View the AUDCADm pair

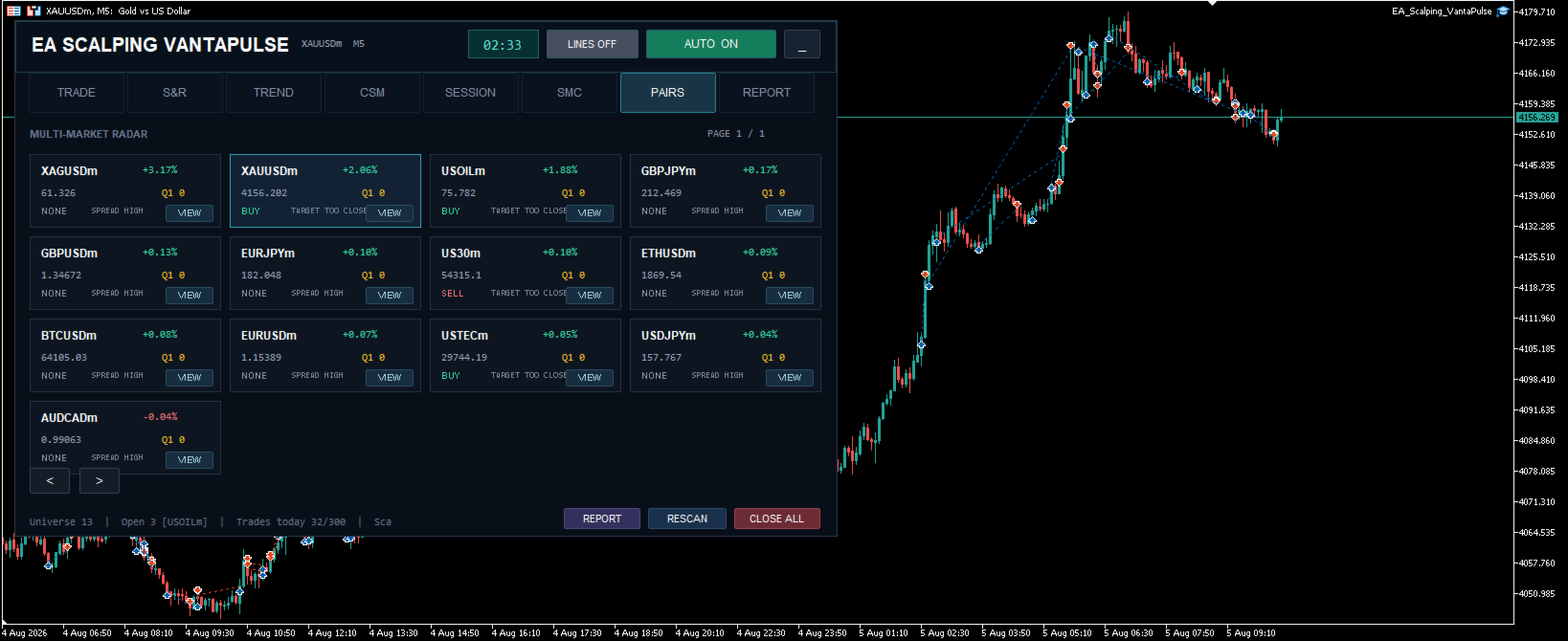pos(190,460)
